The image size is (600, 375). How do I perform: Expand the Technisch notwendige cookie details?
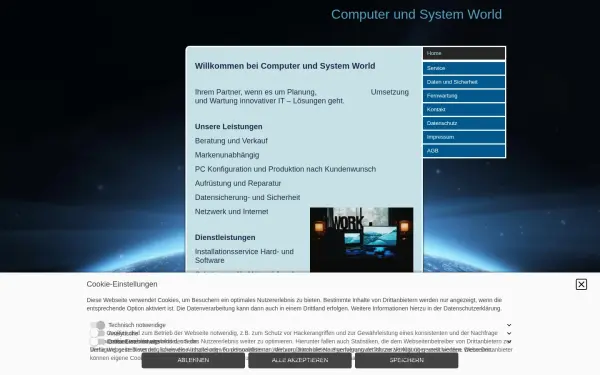click(509, 325)
